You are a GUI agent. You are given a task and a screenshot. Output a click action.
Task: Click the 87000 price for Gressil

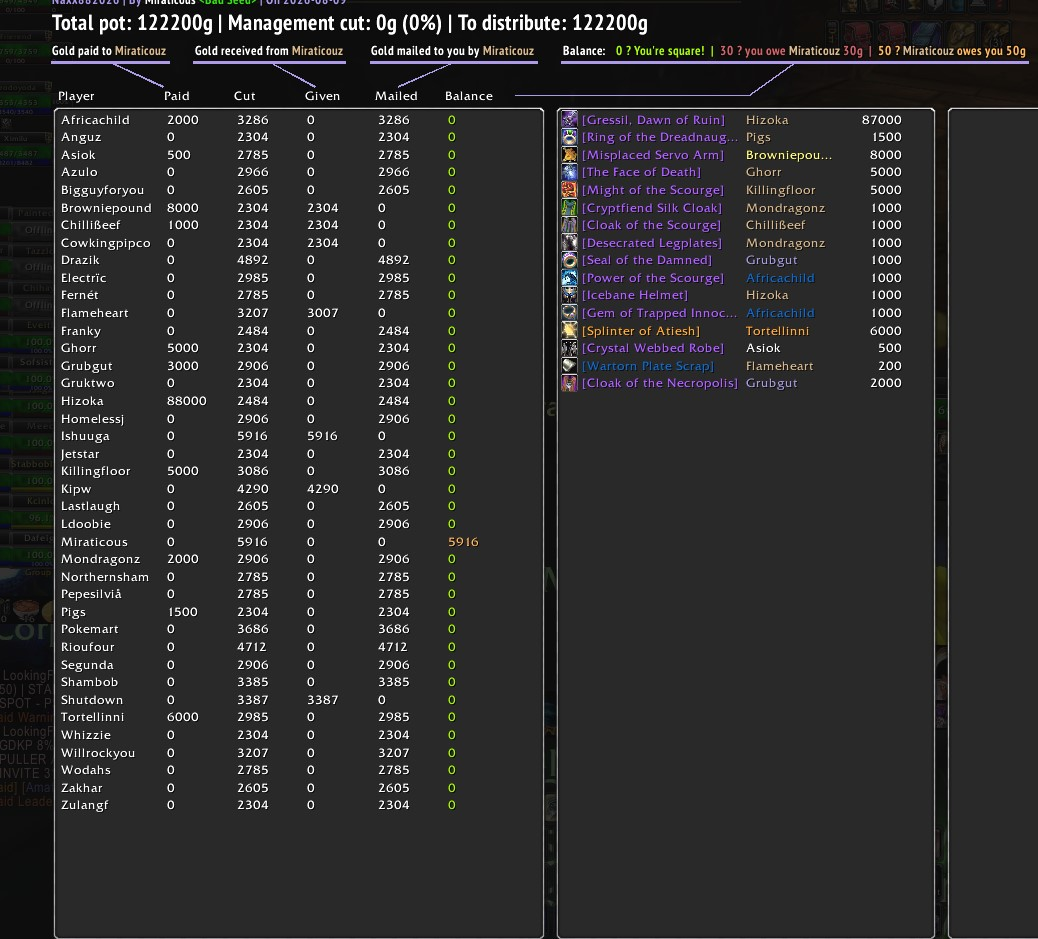pyautogui.click(x=881, y=120)
